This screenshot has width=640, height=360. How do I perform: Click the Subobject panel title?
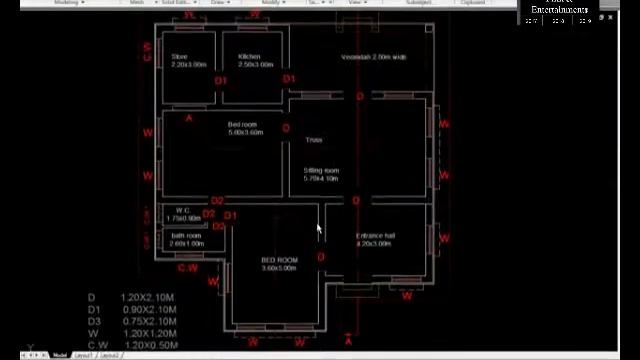419,2
